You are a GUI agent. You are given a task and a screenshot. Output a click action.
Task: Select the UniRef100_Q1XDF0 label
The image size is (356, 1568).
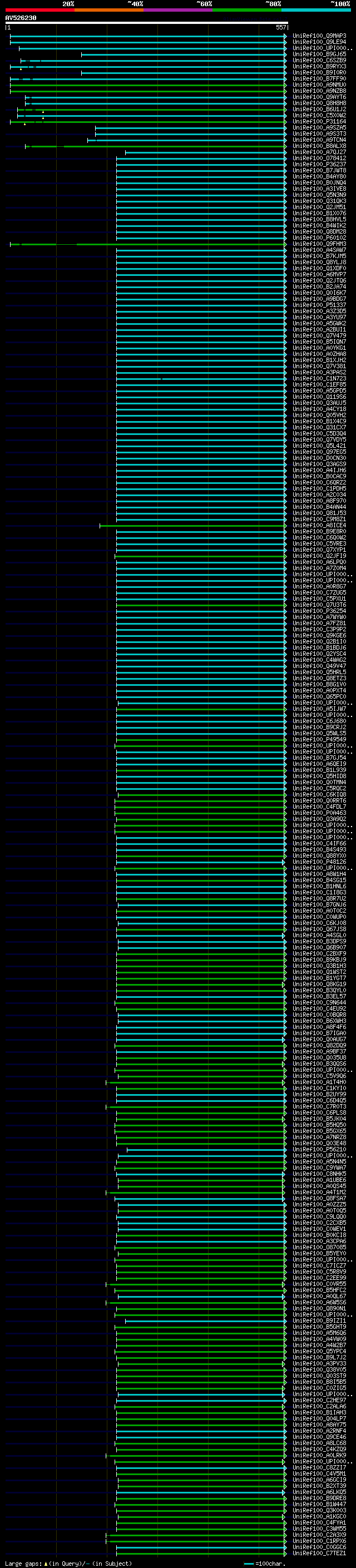[319, 269]
